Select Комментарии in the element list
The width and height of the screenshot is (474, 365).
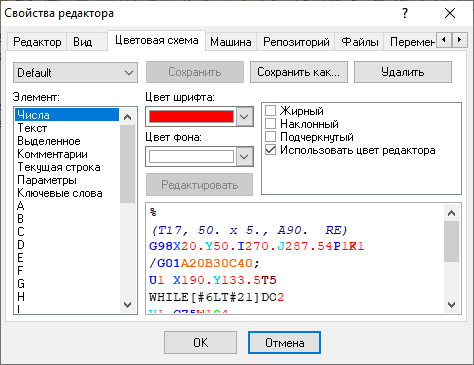click(x=67, y=154)
